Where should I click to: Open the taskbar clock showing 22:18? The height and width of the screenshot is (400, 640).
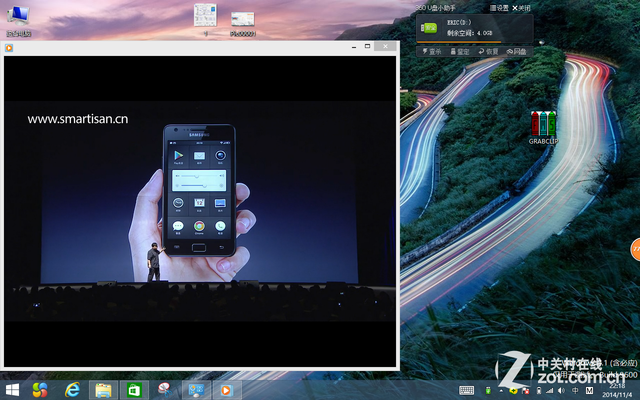617,390
